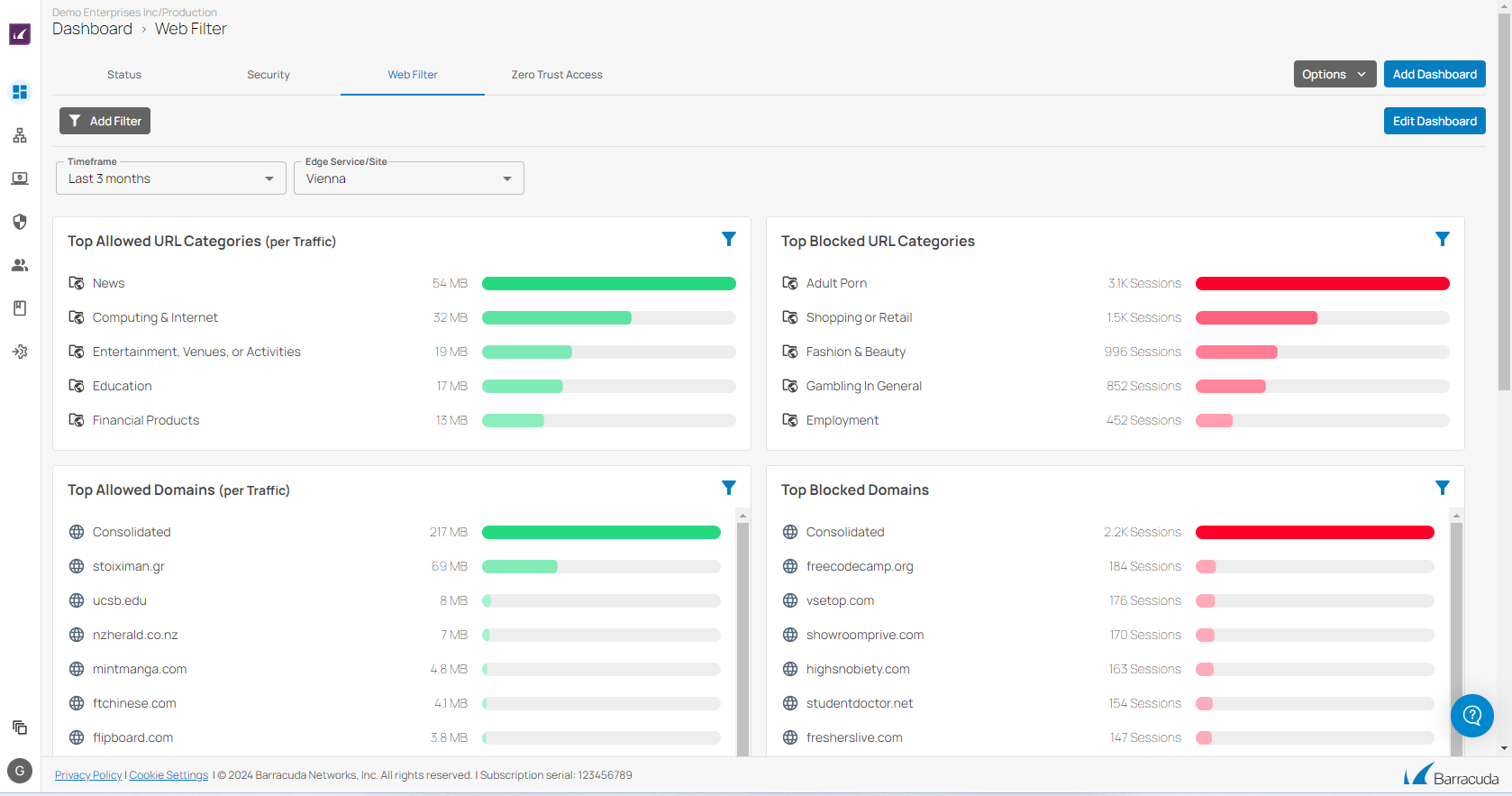Click the News category icon
Screen dimensions: 1512x796
(77, 283)
